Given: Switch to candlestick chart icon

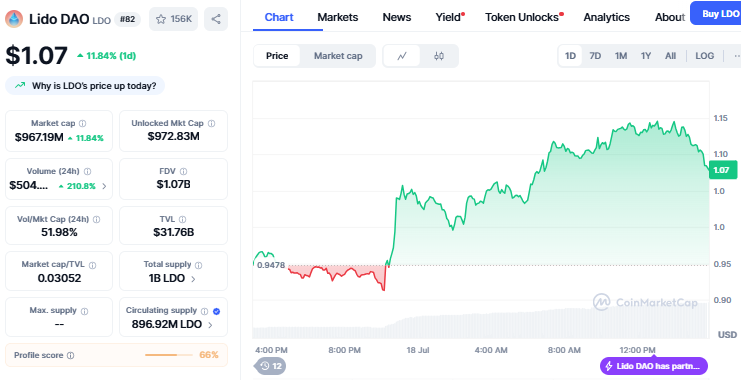Looking at the screenshot, I should (439, 56).
